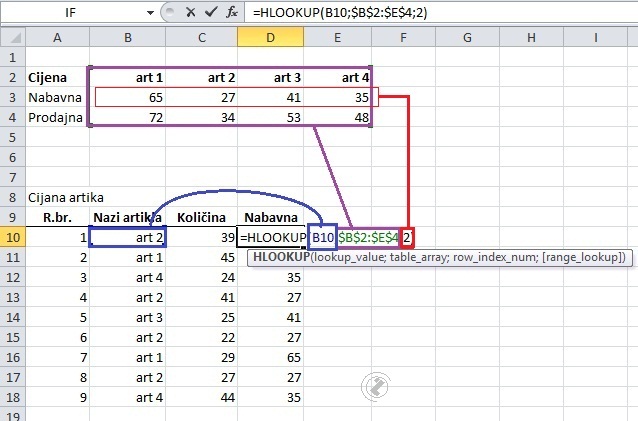Click cell E2 labeled art 4
The width and height of the screenshot is (638, 421).
[338, 77]
